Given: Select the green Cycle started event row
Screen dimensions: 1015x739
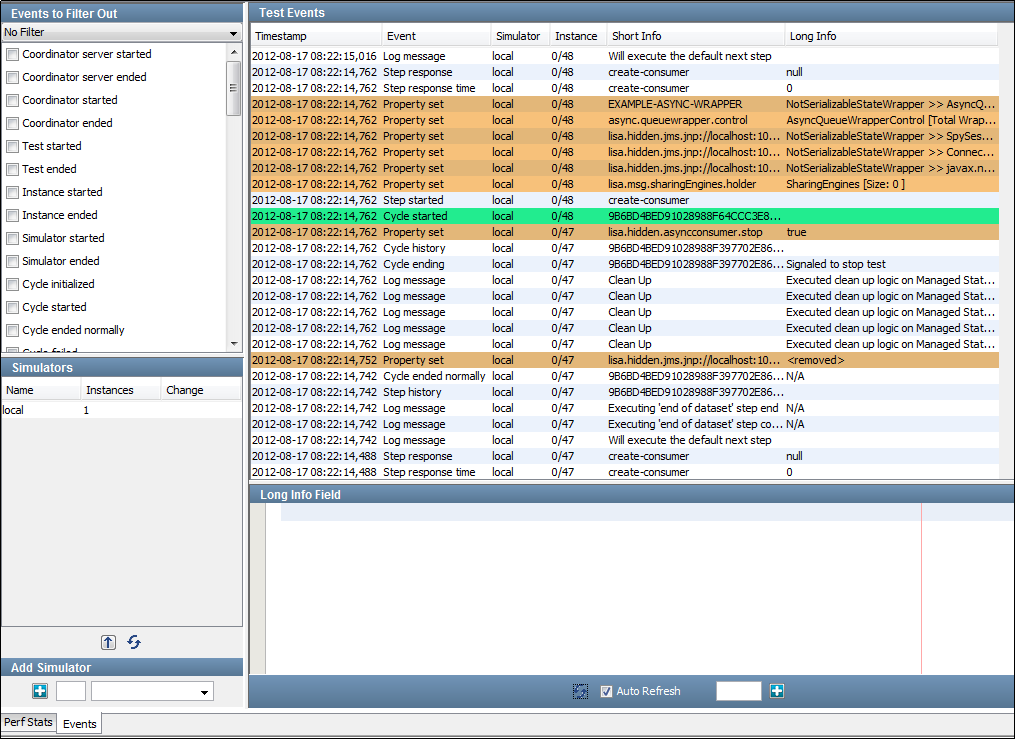Looking at the screenshot, I should pos(625,216).
